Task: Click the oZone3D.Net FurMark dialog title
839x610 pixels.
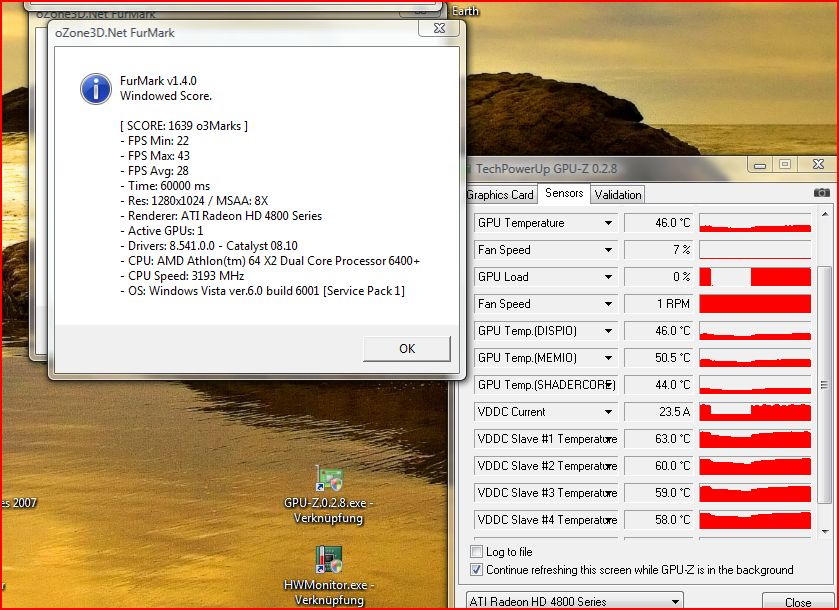Action: tap(115, 33)
